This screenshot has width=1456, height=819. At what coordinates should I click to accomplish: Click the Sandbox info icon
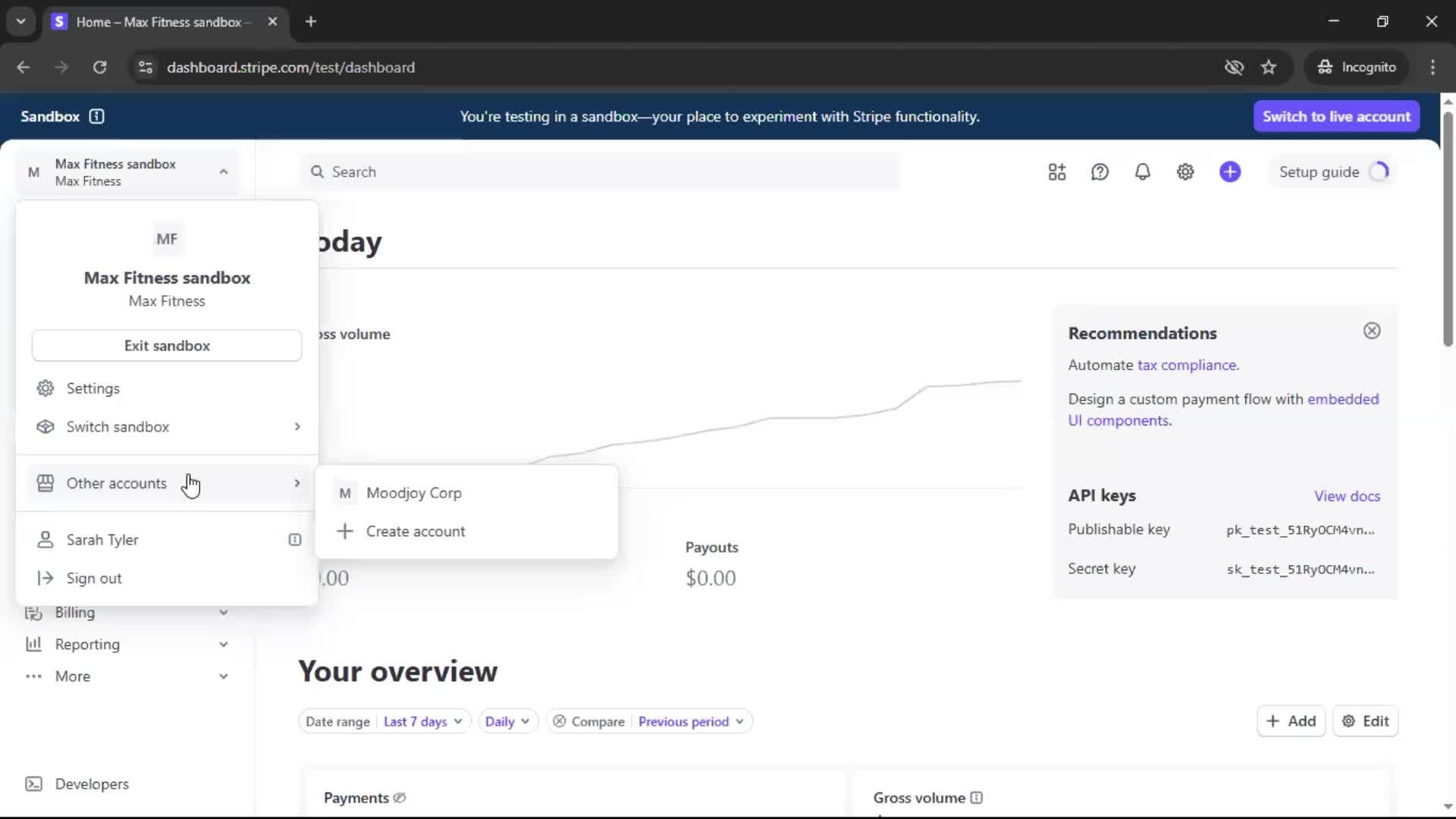[96, 116]
